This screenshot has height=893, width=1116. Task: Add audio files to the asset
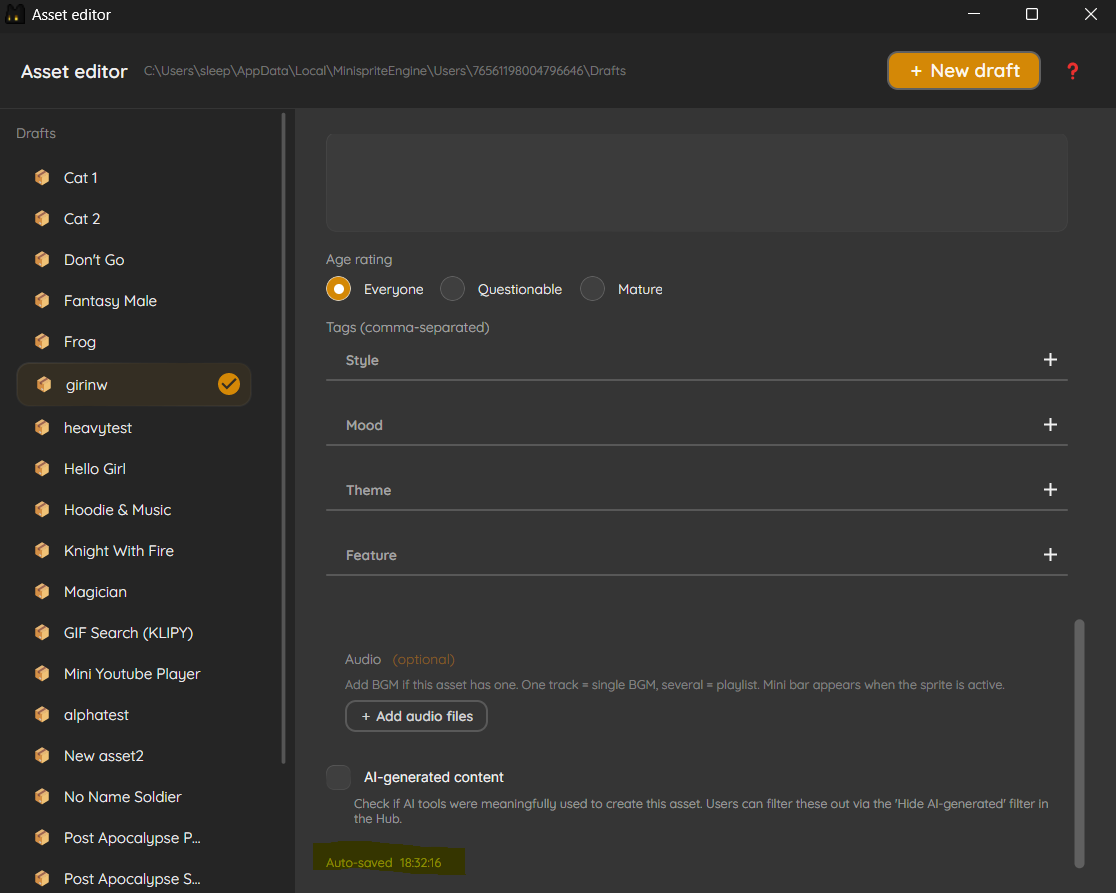(416, 716)
